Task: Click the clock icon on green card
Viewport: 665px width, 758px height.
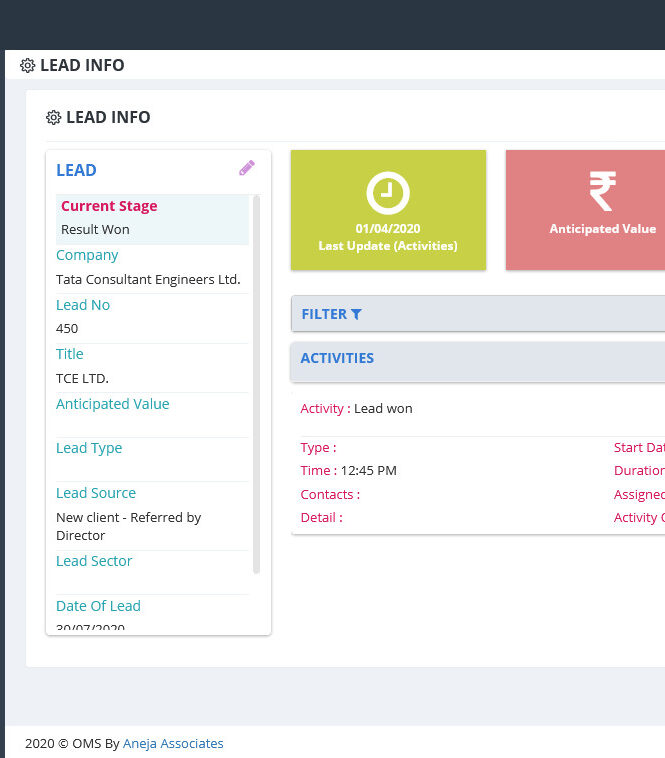Action: coord(388,193)
